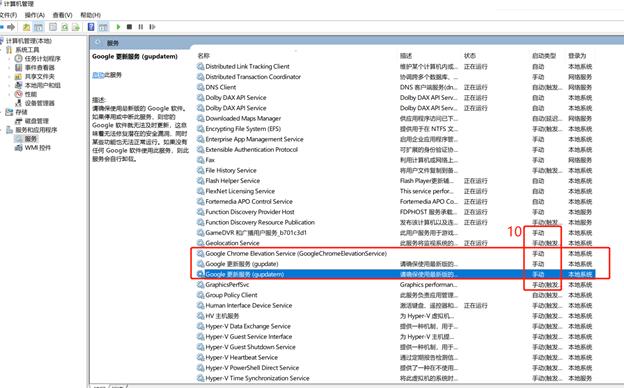Restart the service with the restart icon
The image size is (624, 388).
tap(152, 27)
